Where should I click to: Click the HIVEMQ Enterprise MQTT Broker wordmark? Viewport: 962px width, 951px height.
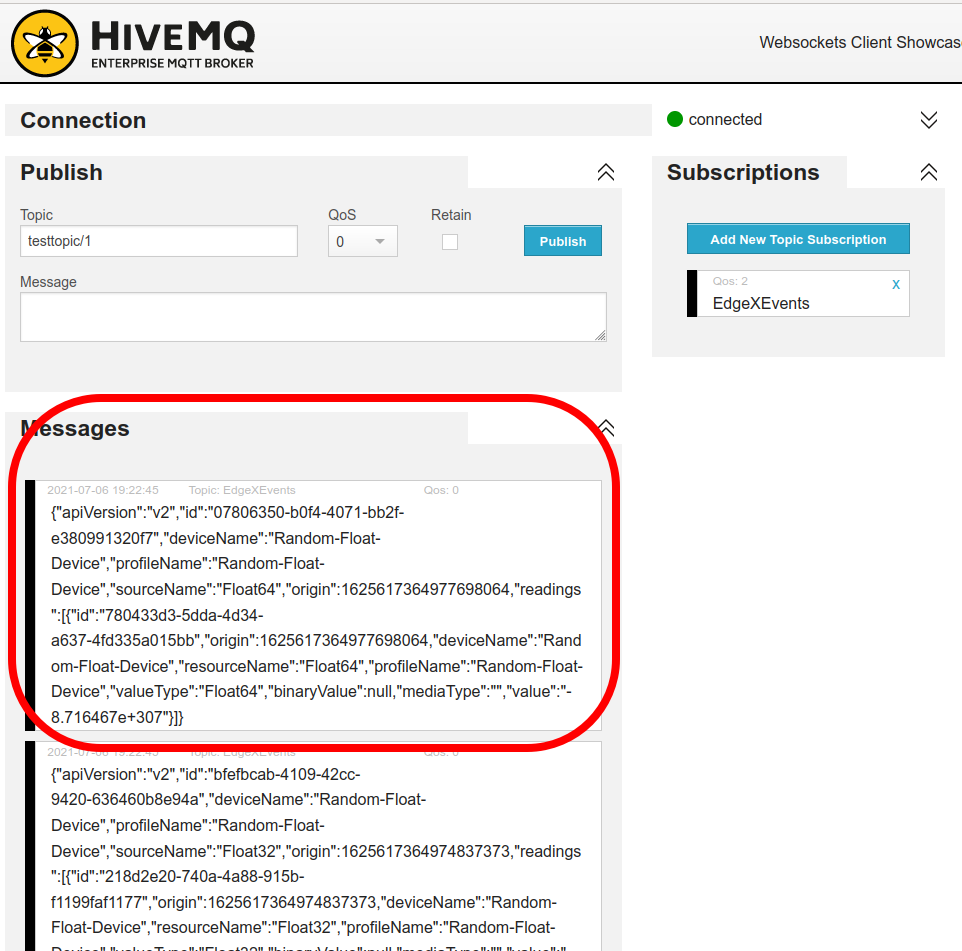point(172,44)
